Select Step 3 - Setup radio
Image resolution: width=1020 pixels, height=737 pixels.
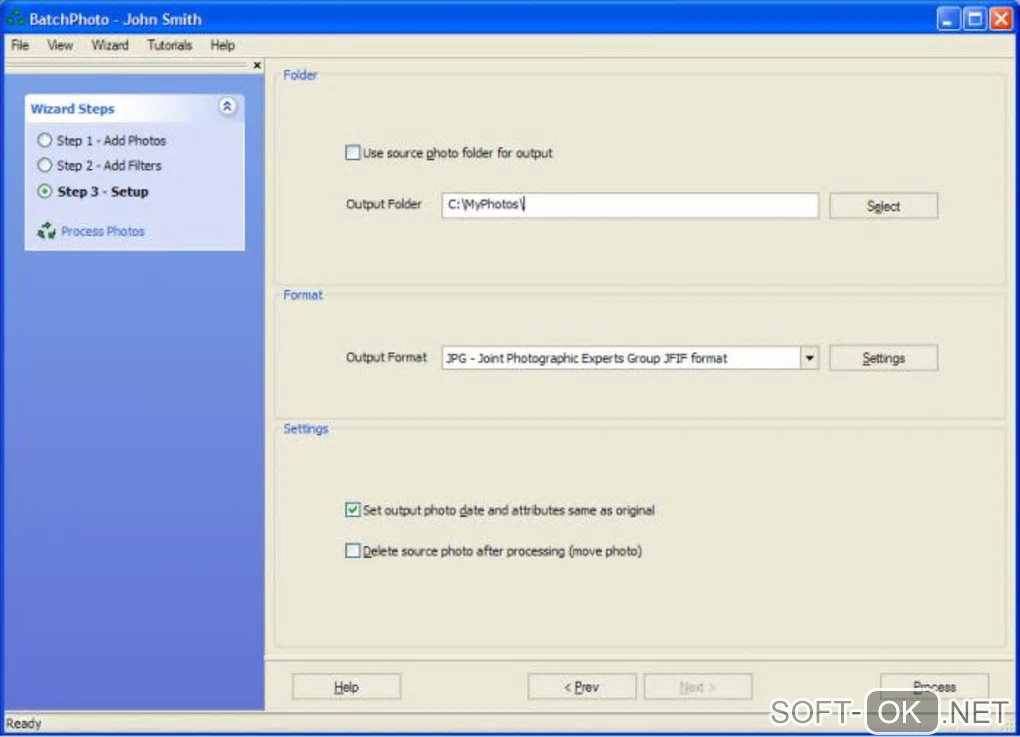click(x=44, y=191)
